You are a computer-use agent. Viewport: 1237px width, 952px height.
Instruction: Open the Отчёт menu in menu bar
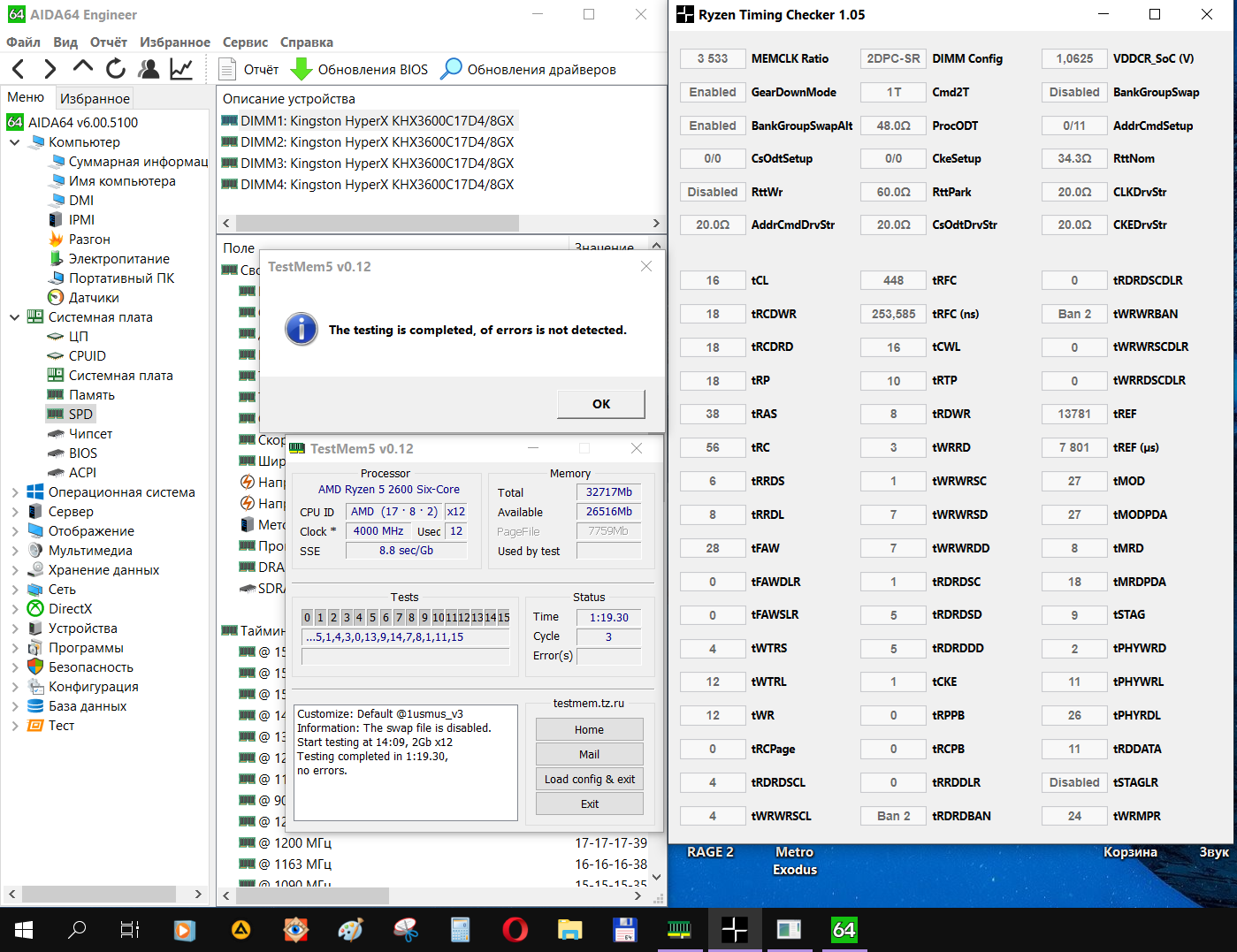click(x=109, y=42)
